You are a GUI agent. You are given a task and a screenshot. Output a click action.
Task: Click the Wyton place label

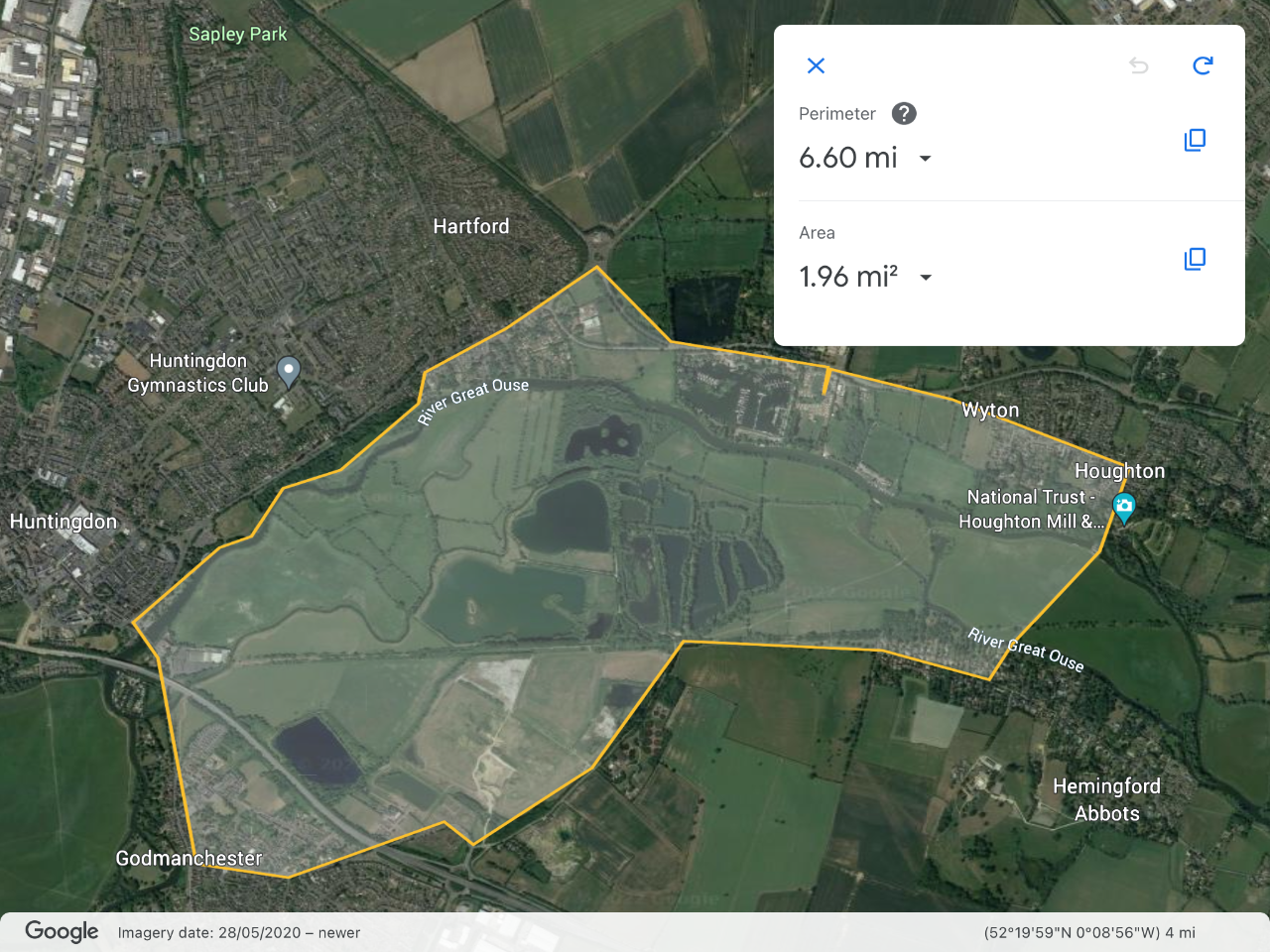click(x=990, y=410)
